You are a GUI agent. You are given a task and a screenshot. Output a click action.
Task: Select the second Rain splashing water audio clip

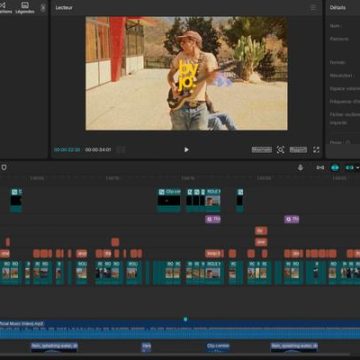[294, 347]
